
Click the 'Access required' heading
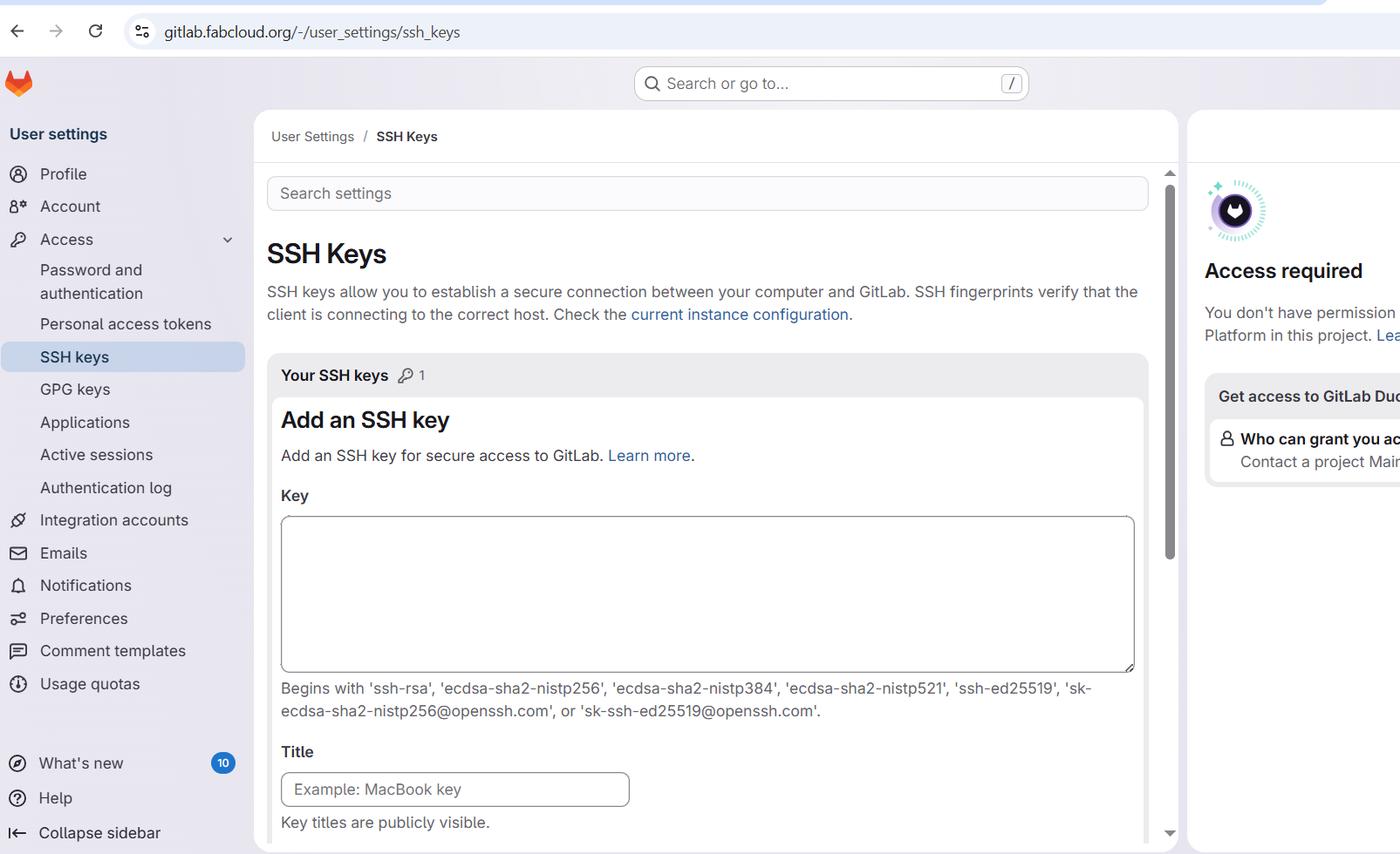(x=1283, y=271)
